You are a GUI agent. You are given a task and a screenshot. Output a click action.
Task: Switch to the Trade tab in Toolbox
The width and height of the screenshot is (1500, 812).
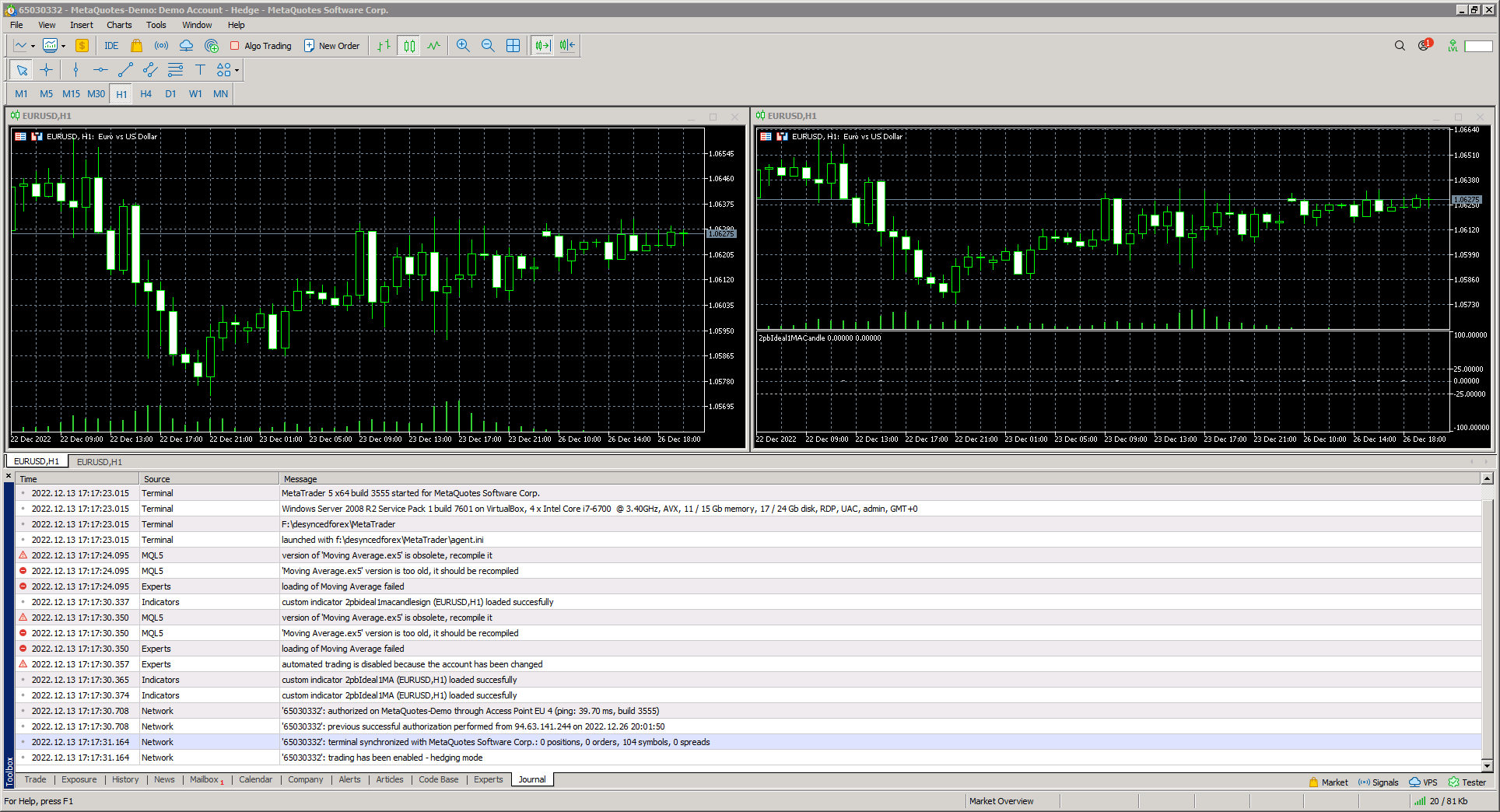point(35,779)
